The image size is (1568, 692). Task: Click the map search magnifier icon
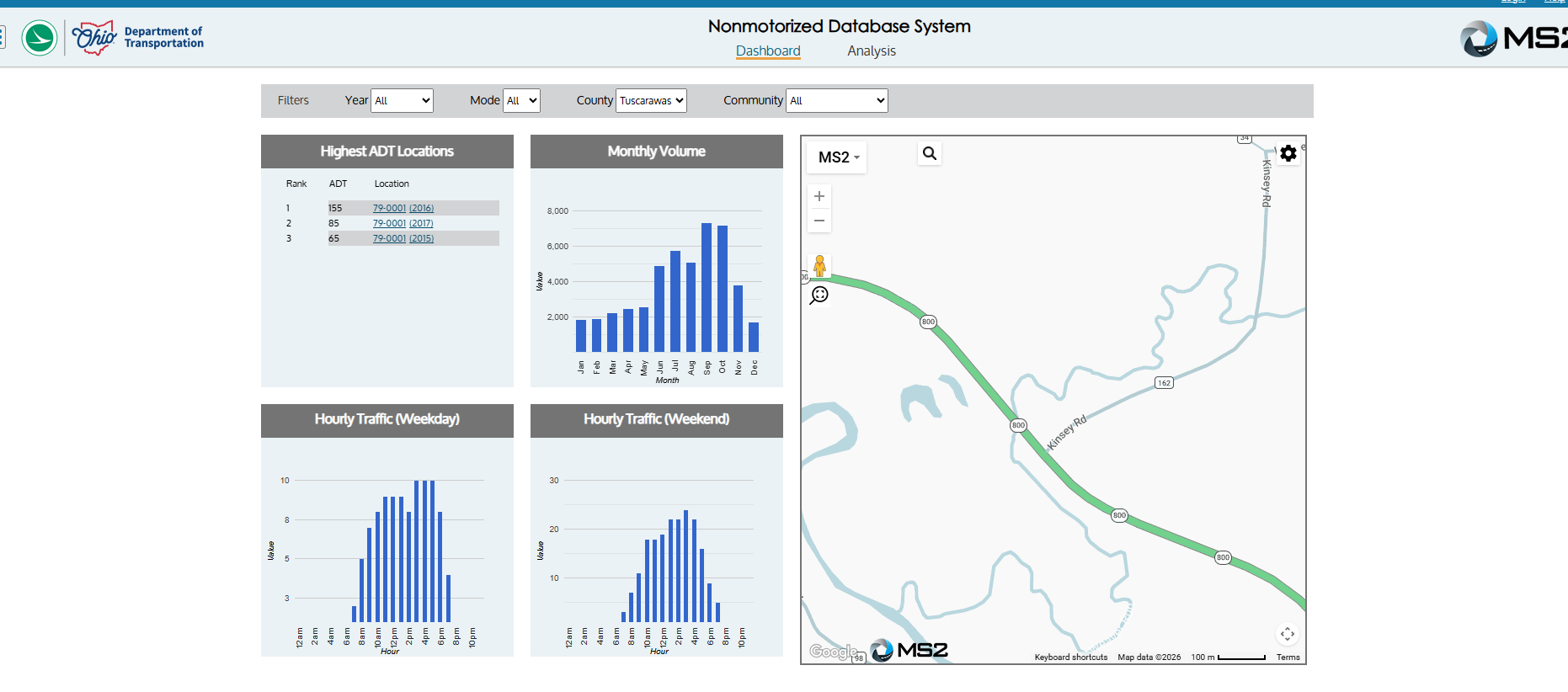(929, 153)
